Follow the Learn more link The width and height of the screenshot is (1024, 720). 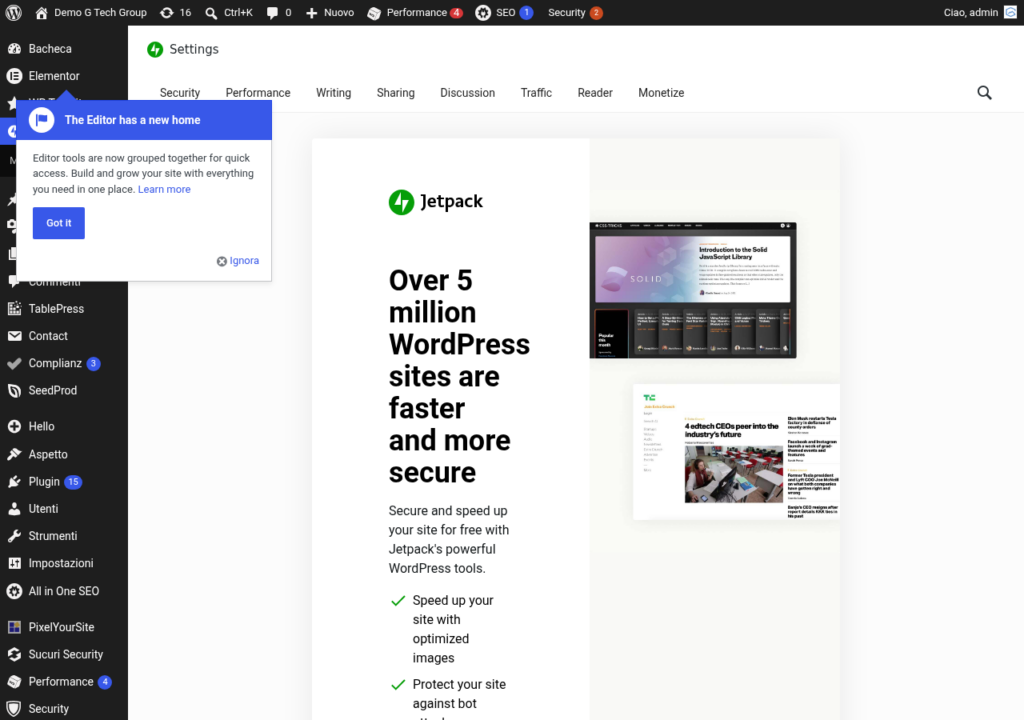coord(165,189)
